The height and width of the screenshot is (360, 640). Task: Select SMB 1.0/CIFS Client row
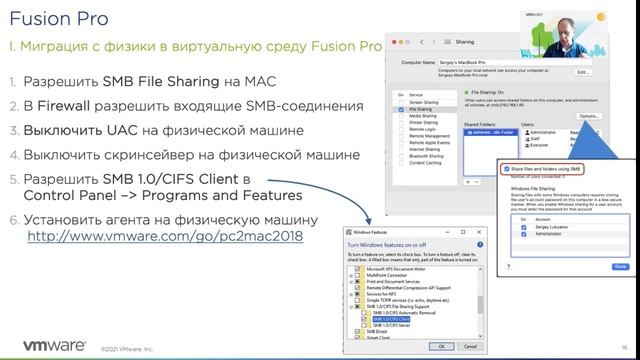point(391,319)
